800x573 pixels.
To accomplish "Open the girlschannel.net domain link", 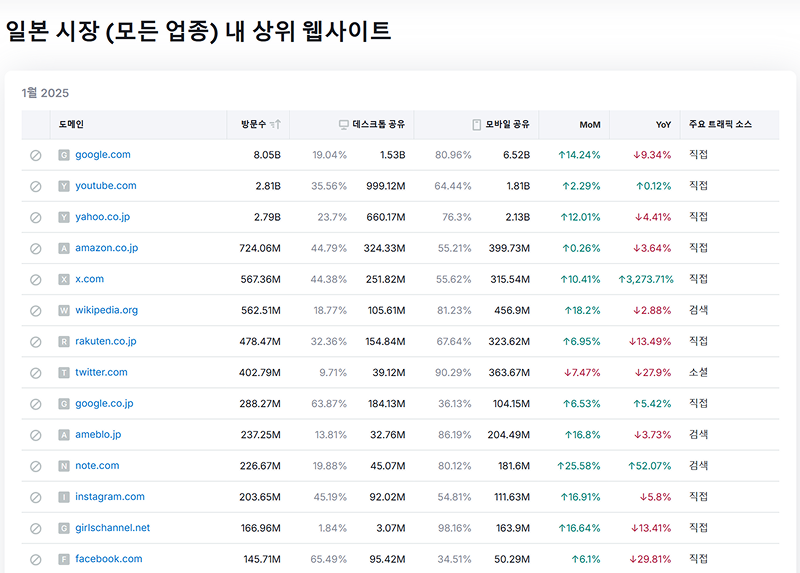I will coord(112,528).
